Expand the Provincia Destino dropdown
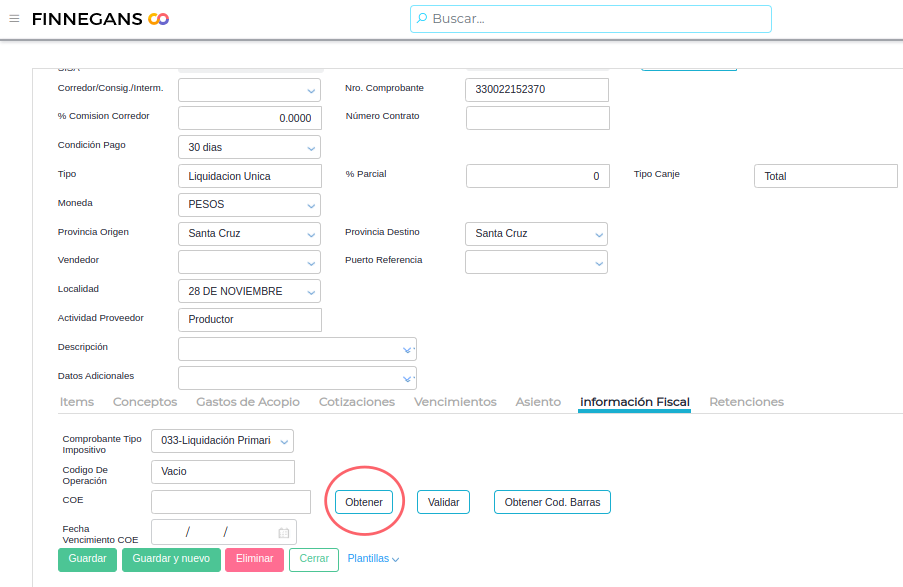 pos(598,234)
